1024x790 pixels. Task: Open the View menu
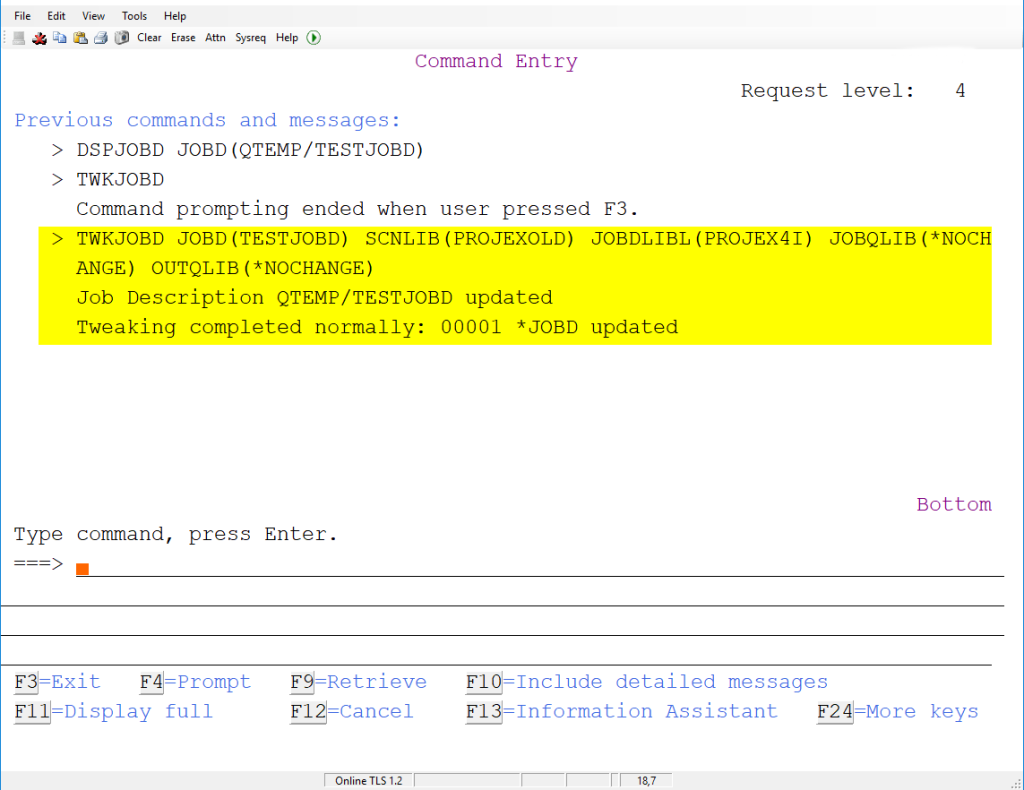tap(93, 16)
